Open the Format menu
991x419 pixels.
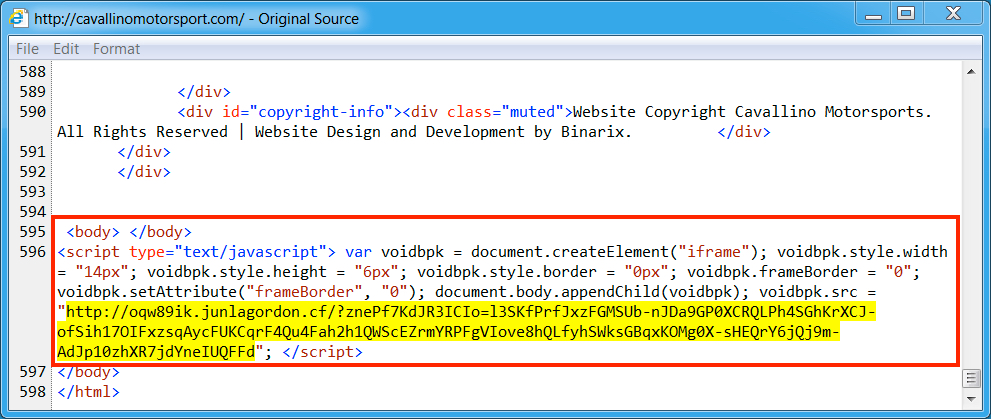pos(116,49)
